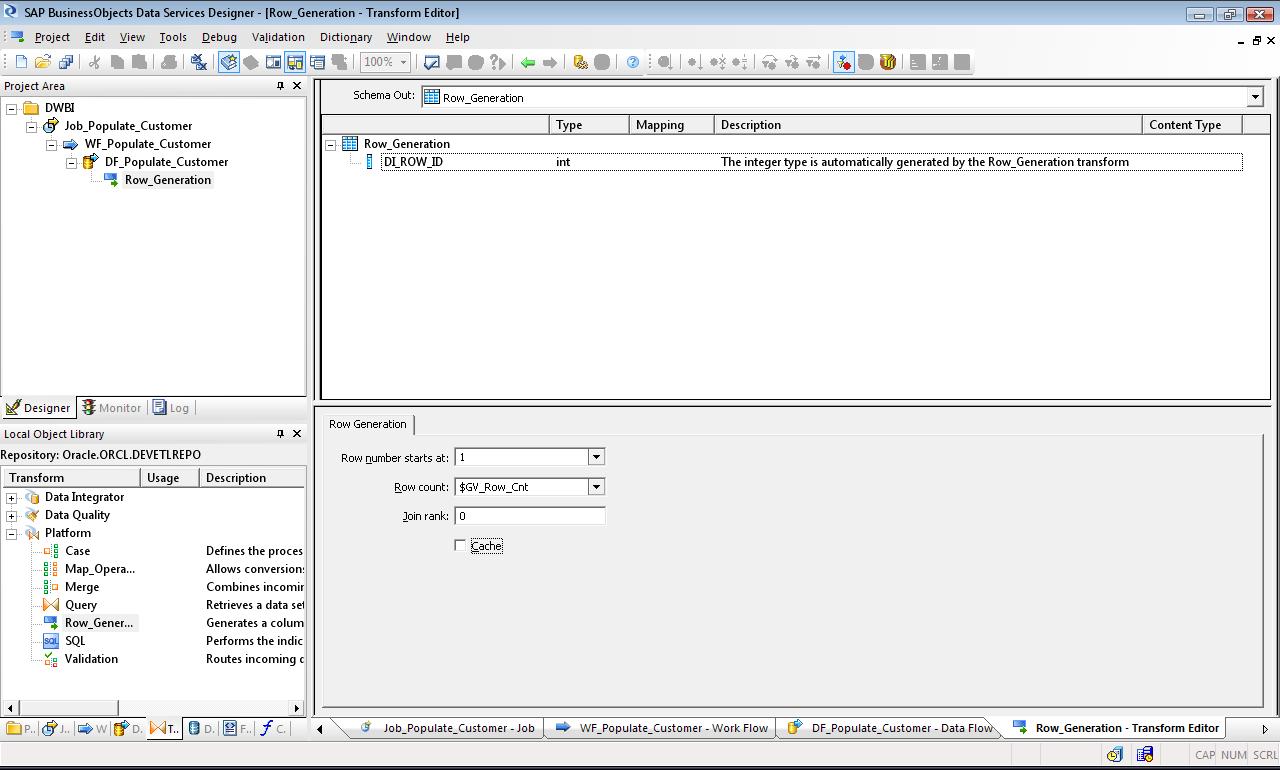The height and width of the screenshot is (770, 1280).
Task: Open the Debug menu
Action: (x=219, y=37)
